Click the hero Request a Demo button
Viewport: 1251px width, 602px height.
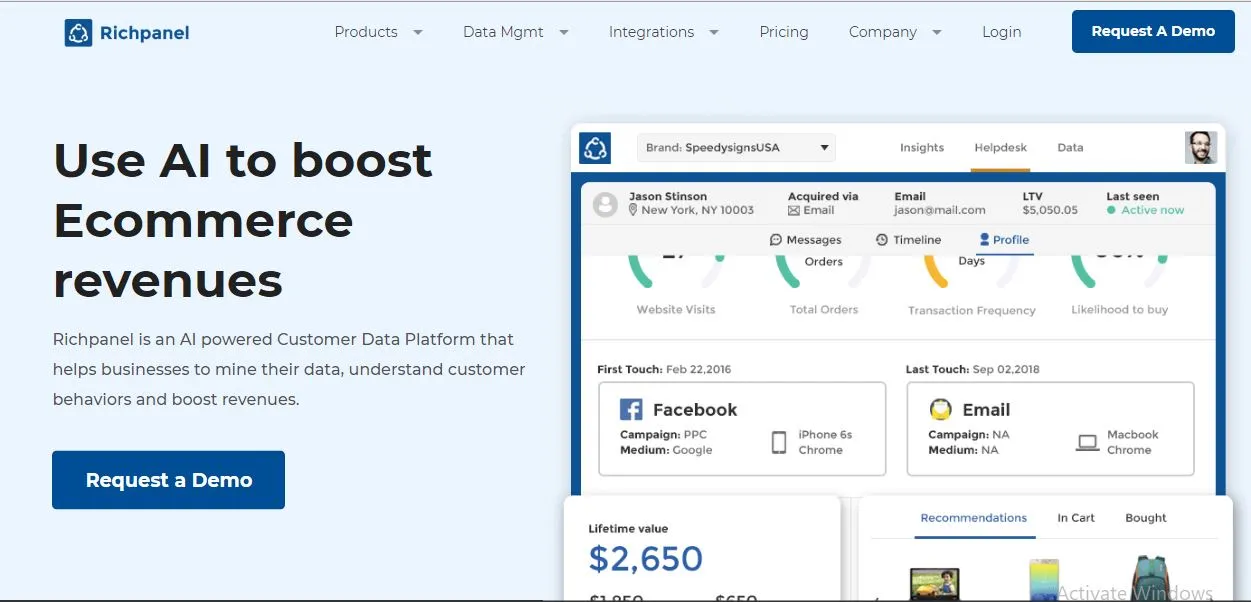pyautogui.click(x=168, y=480)
